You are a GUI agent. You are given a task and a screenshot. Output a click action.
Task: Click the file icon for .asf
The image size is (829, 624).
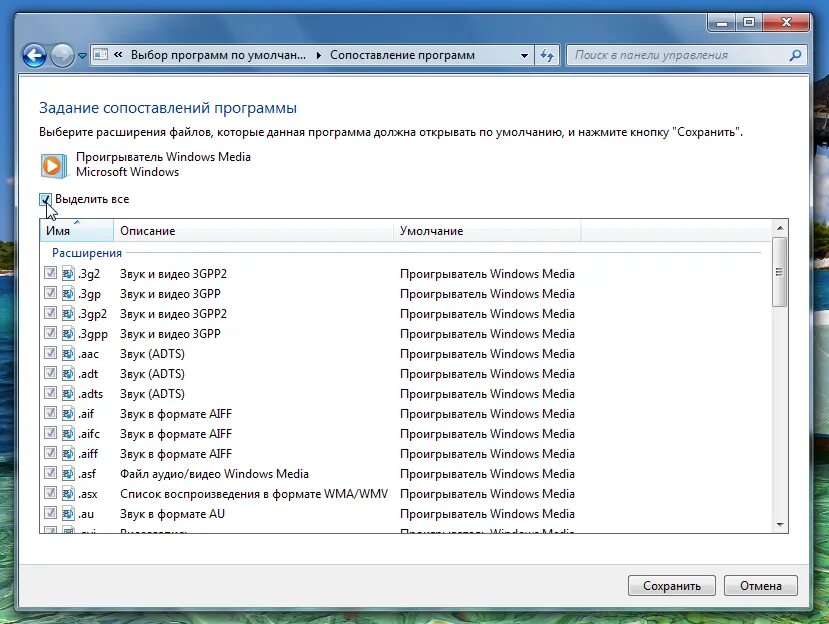pyautogui.click(x=68, y=474)
